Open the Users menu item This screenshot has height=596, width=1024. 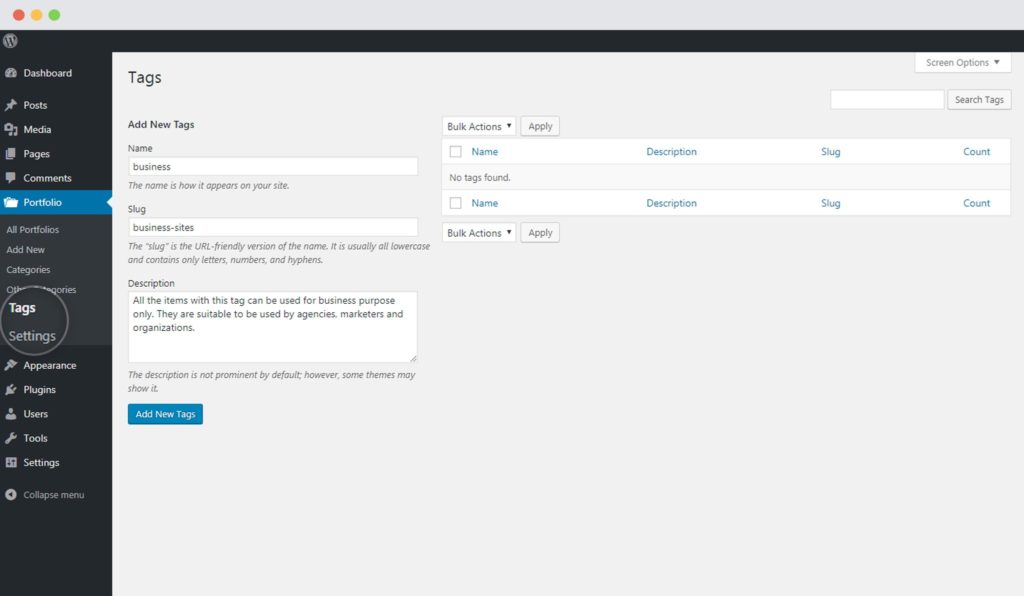click(x=35, y=414)
